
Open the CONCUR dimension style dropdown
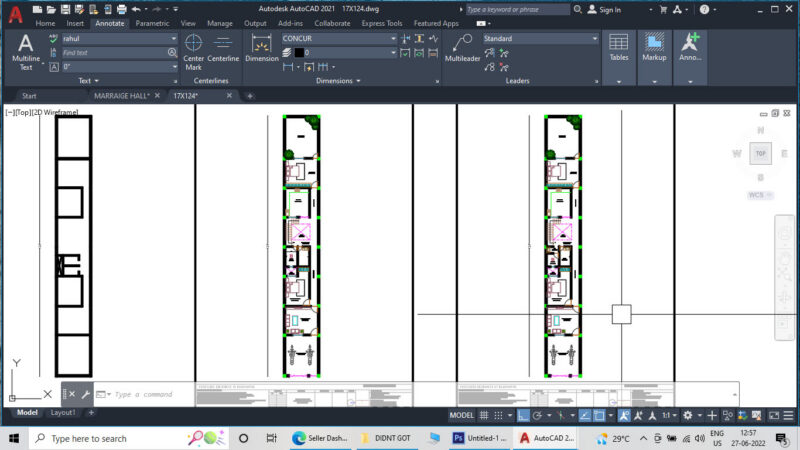tap(393, 38)
